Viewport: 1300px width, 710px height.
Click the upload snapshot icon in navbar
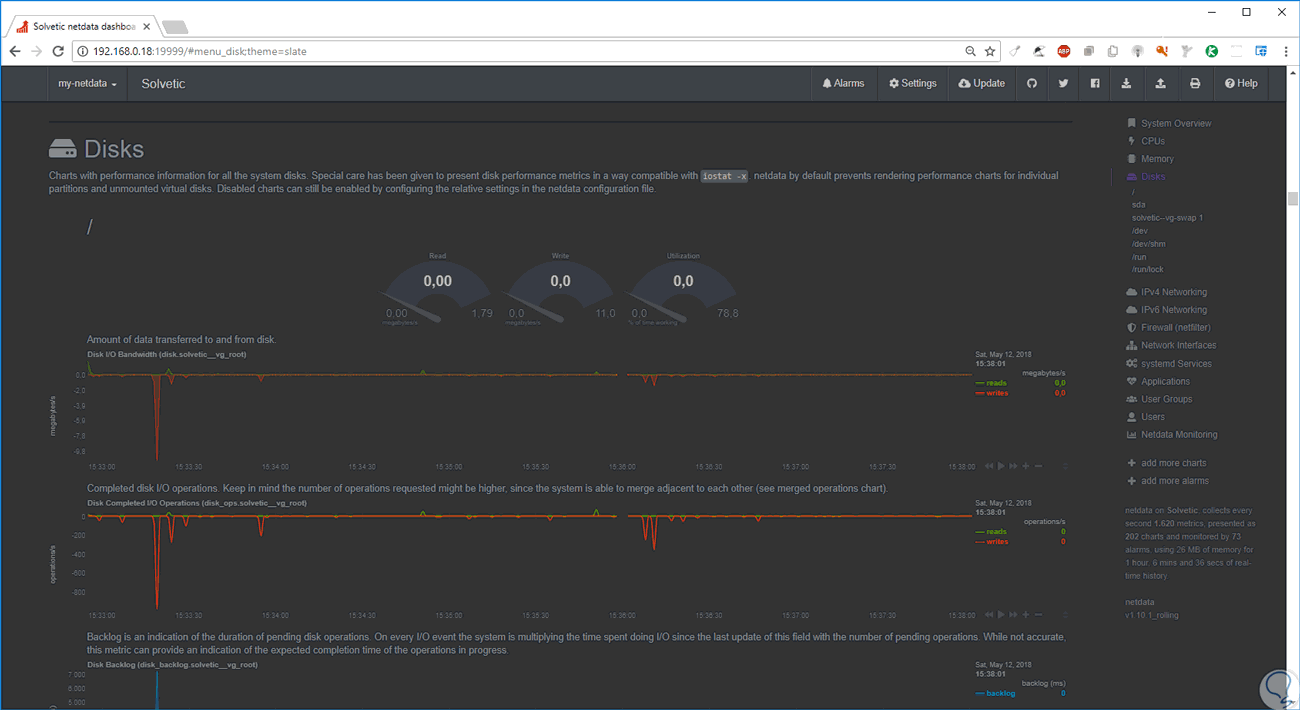point(1161,84)
